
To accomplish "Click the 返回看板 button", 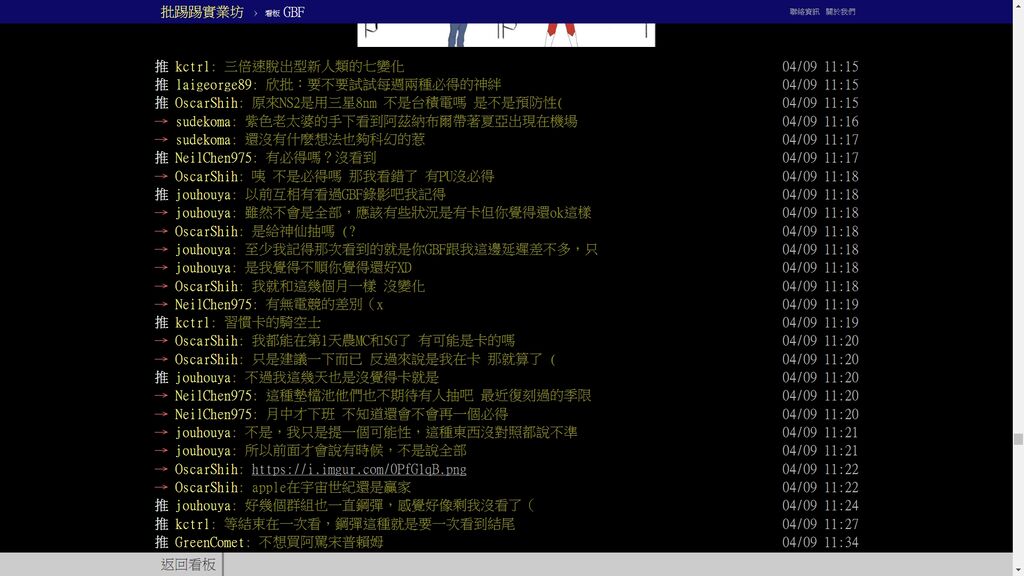I will click(x=188, y=565).
